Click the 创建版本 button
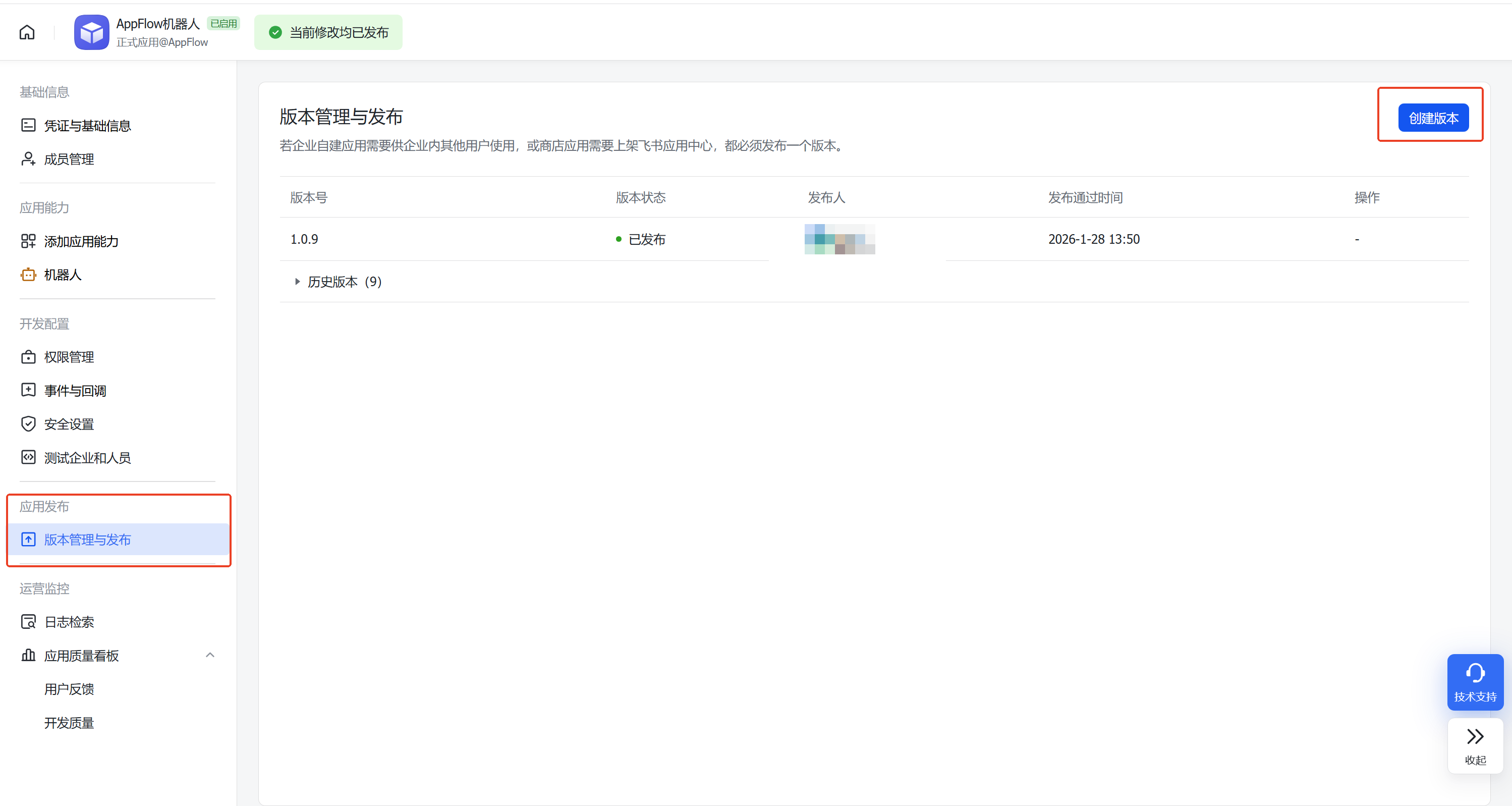Viewport: 1512px width, 806px height. pos(1433,118)
